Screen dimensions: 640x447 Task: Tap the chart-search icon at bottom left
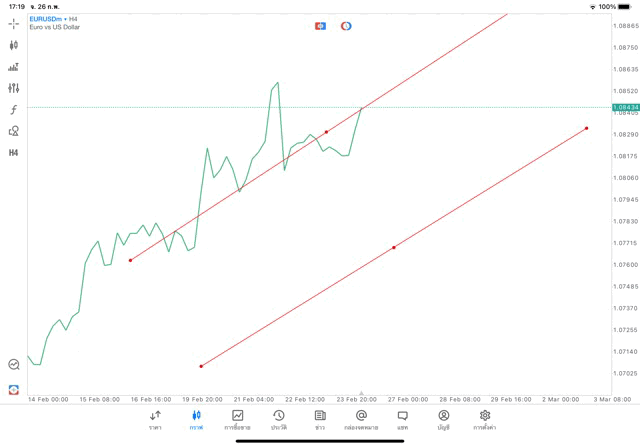coord(14,365)
